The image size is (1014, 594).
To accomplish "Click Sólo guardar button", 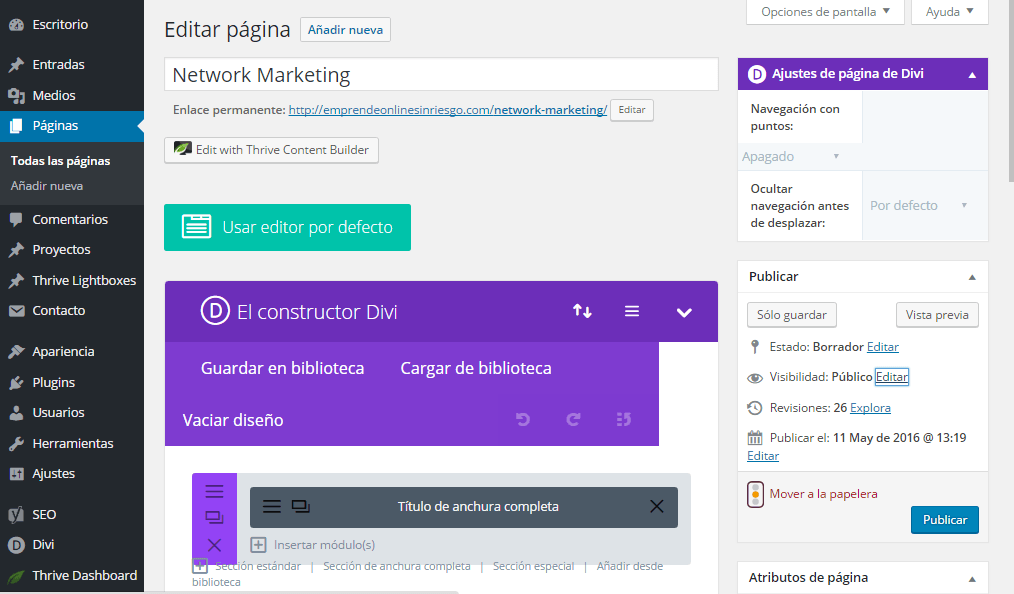I will point(792,315).
